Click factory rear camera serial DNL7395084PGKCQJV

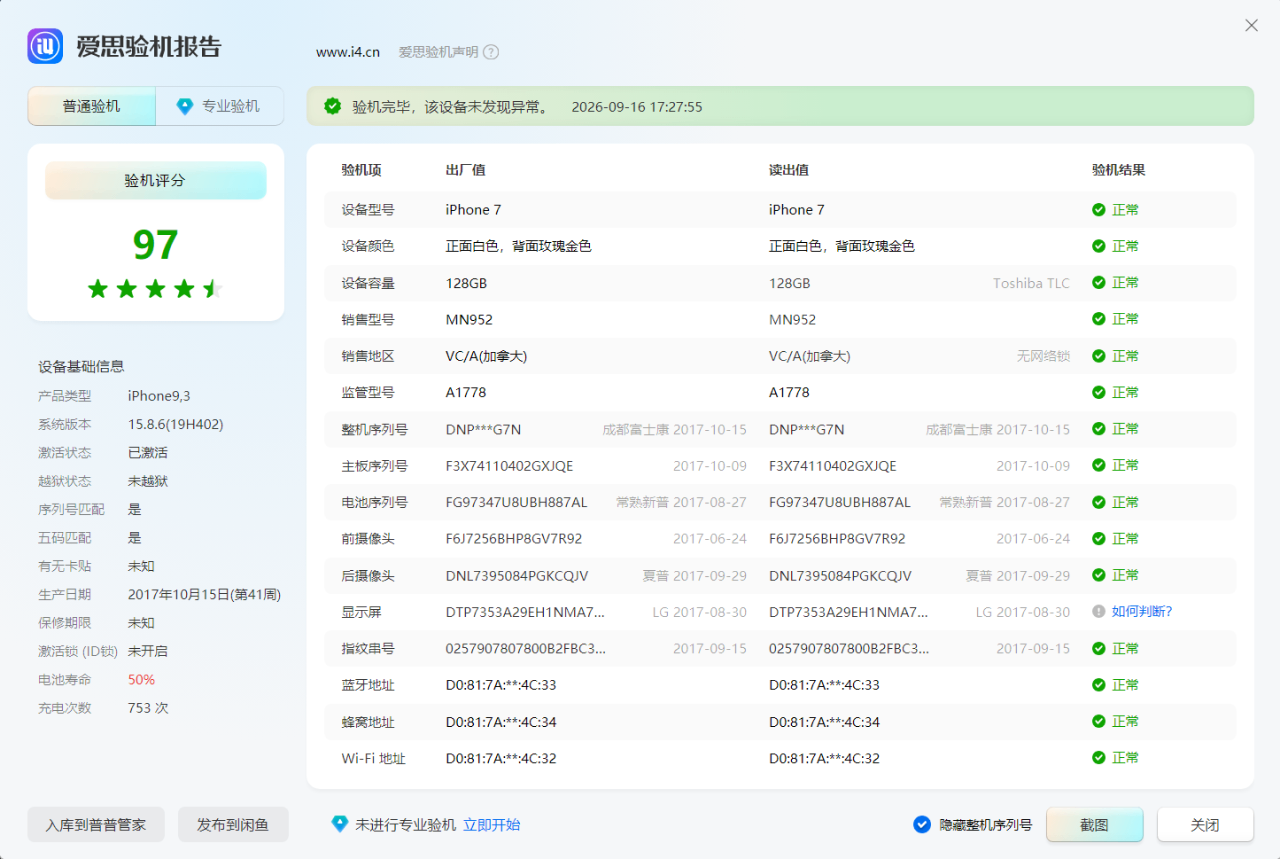(x=517, y=576)
